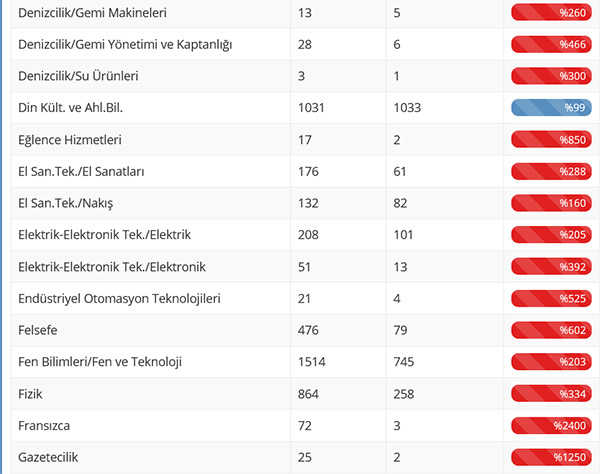Select the Fizik row label
600x474 pixels.
coord(33,394)
